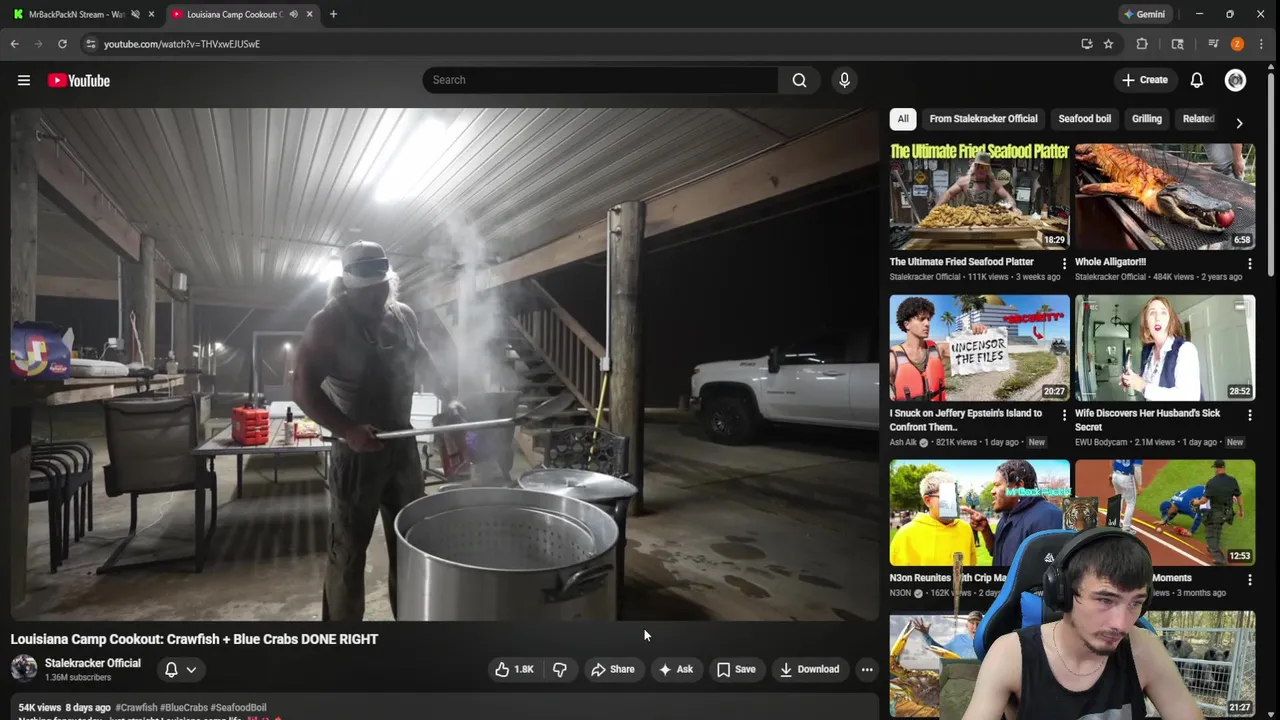This screenshot has width=1280, height=720.
Task: Click the video player area
Action: point(444,364)
